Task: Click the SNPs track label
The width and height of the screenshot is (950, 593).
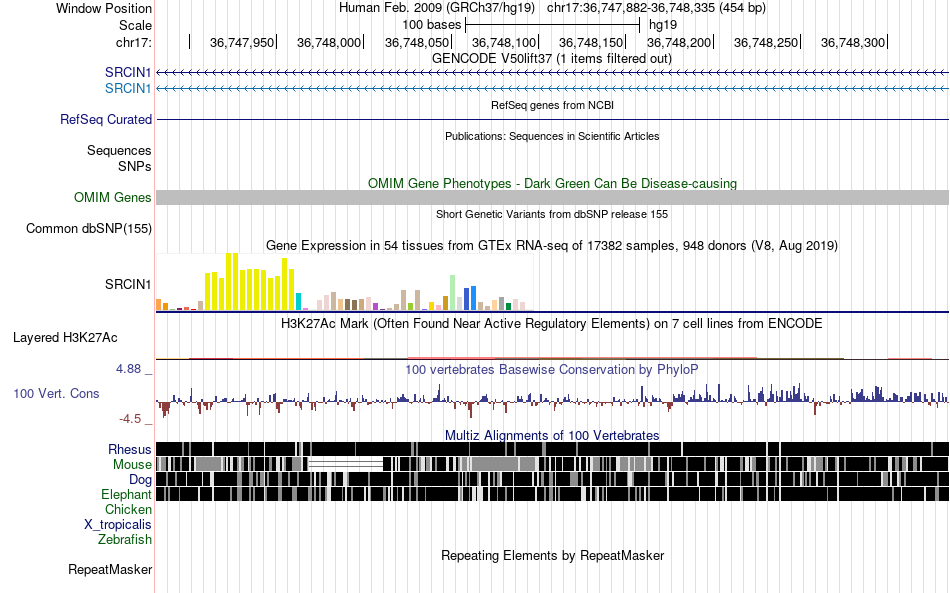Action: pyautogui.click(x=135, y=166)
